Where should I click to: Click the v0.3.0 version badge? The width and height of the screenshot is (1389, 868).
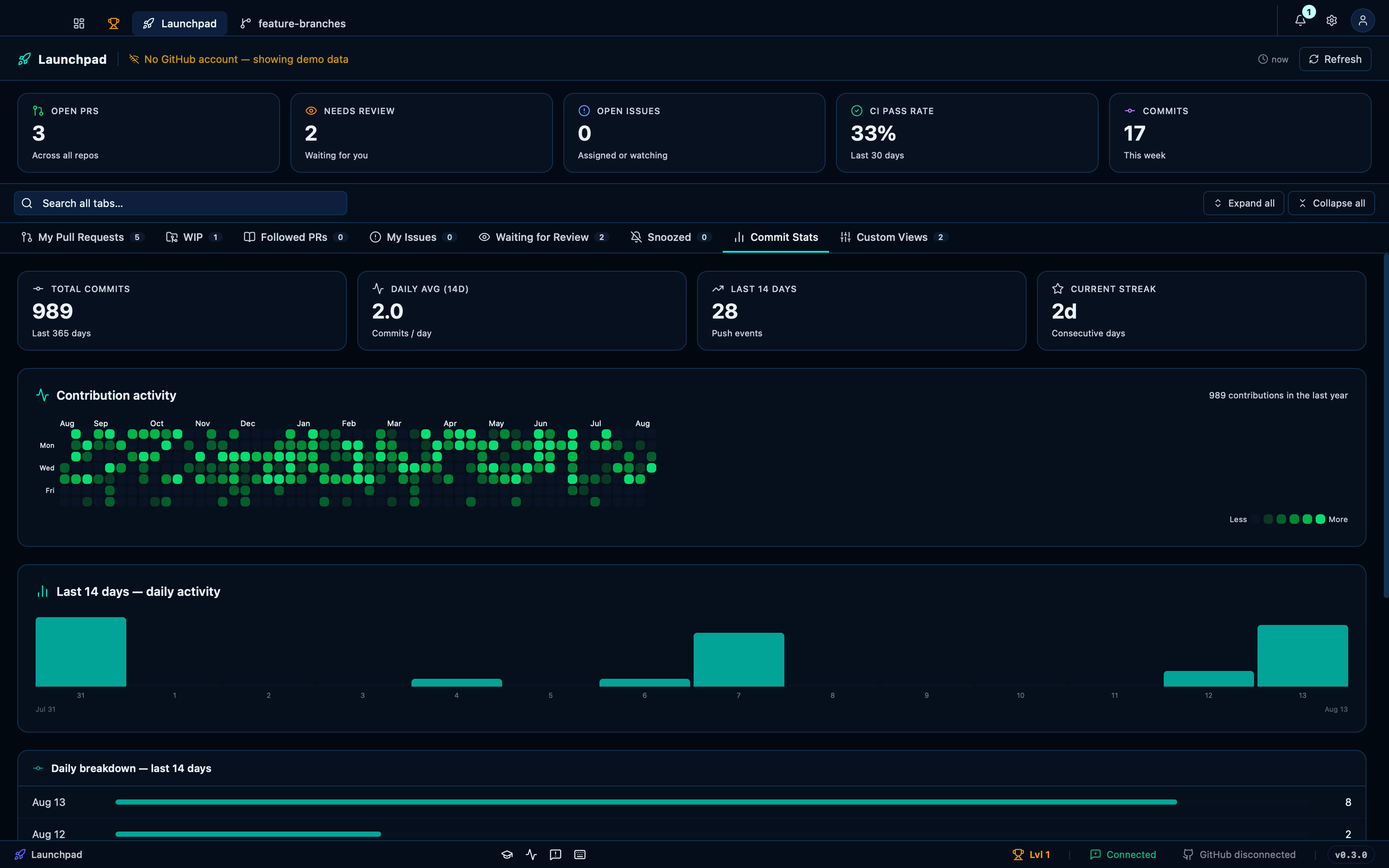pyautogui.click(x=1350, y=854)
